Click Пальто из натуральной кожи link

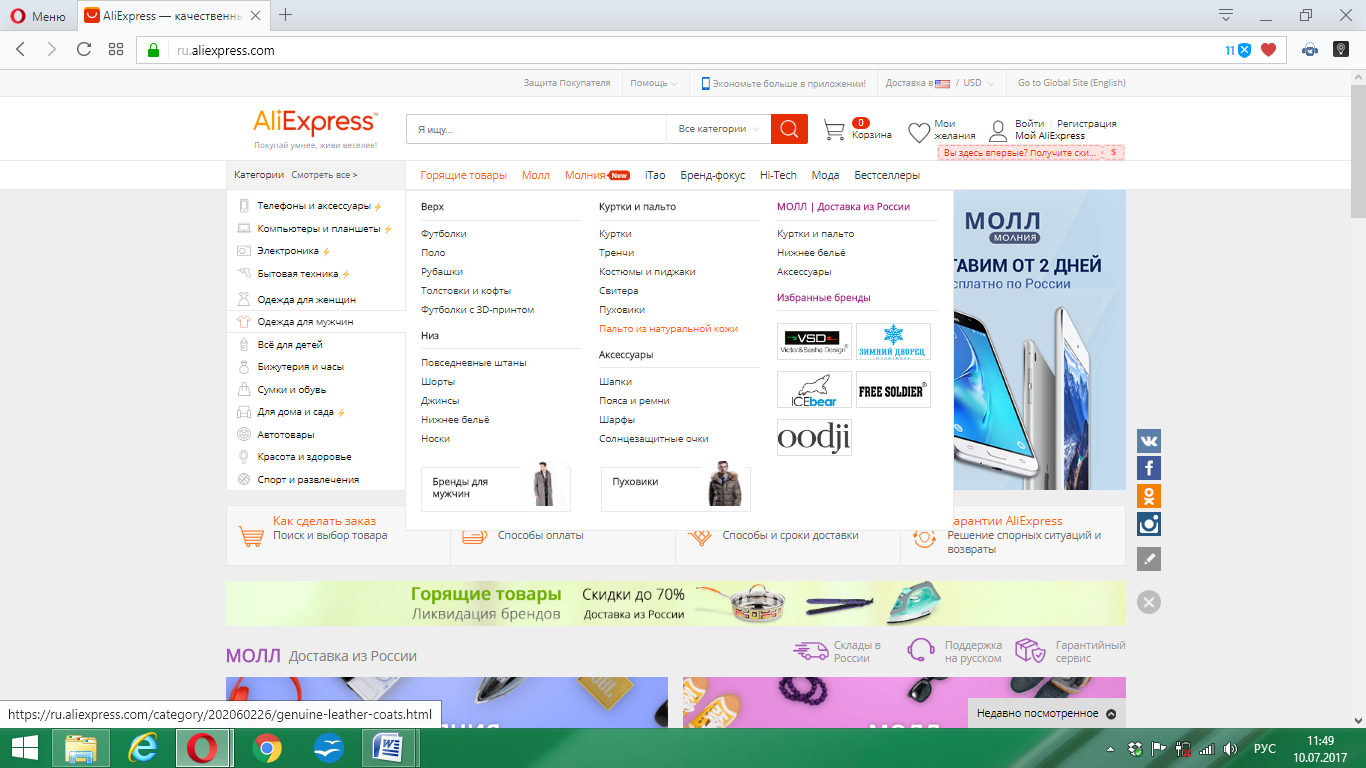pyautogui.click(x=668, y=329)
